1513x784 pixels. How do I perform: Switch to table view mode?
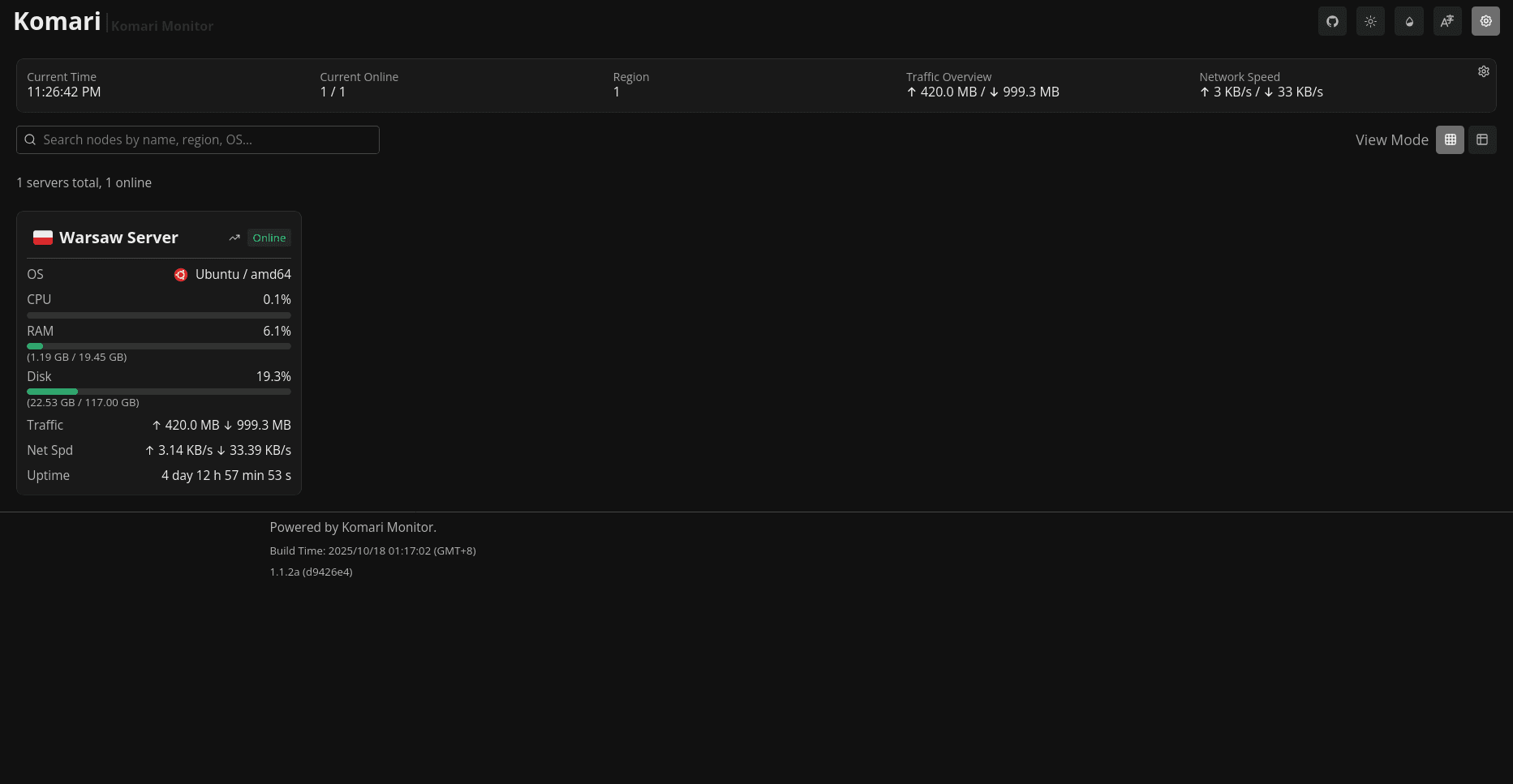point(1482,139)
